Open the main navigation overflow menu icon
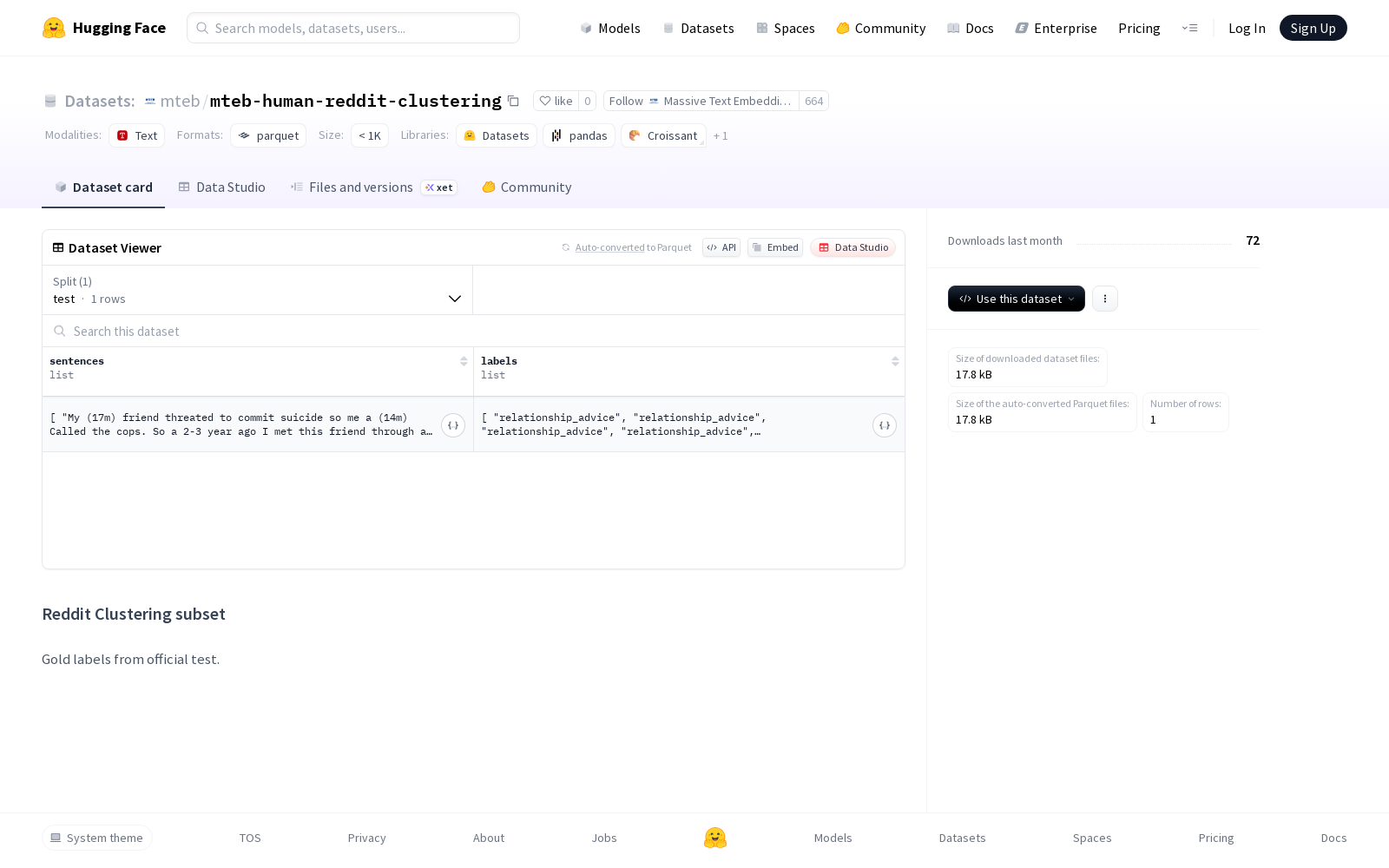Screen dimensions: 1389x868 [x=1189, y=28]
